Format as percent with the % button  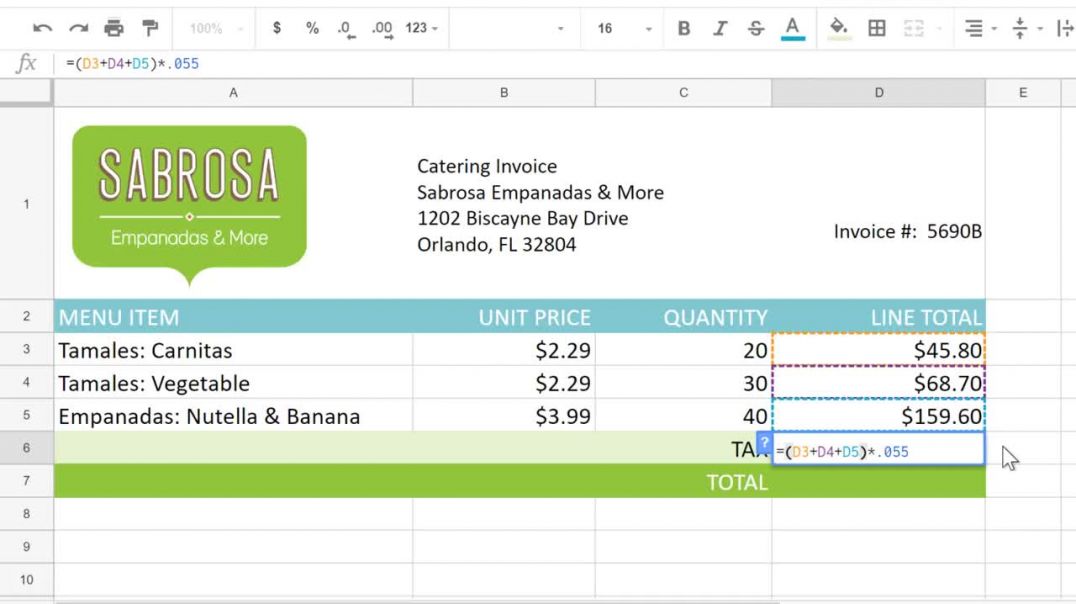pyautogui.click(x=312, y=28)
